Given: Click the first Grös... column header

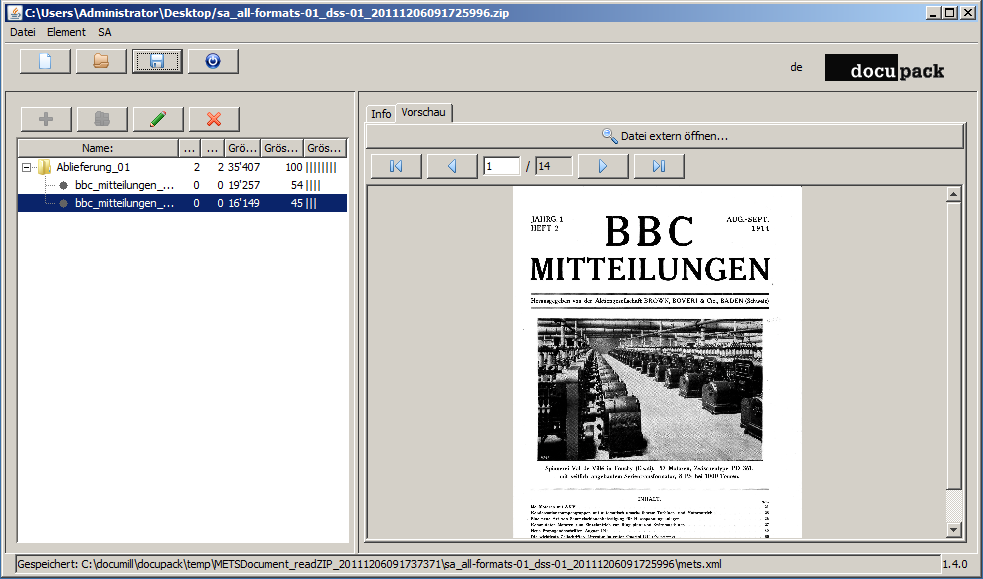Looking at the screenshot, I should pyautogui.click(x=282, y=149).
